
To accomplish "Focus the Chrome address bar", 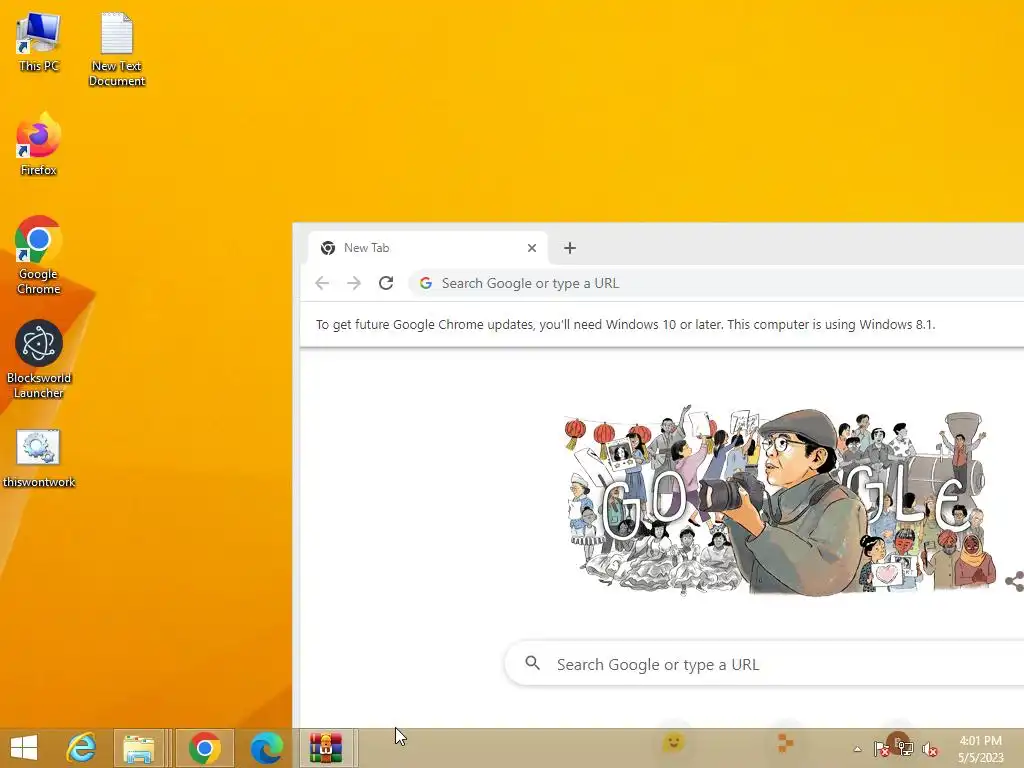I will click(x=718, y=283).
